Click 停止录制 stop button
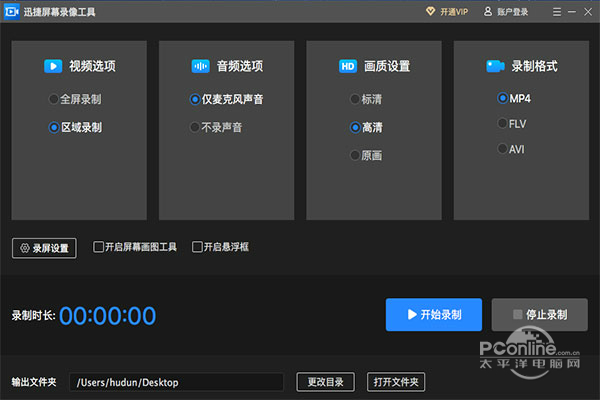The width and height of the screenshot is (600, 400). pos(540,315)
